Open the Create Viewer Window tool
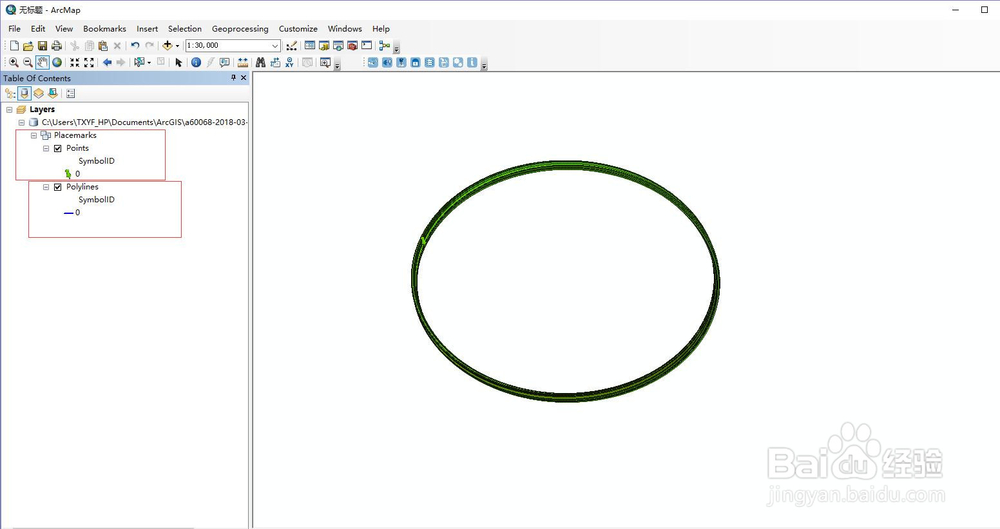Image resolution: width=1000 pixels, height=529 pixels. (325, 63)
